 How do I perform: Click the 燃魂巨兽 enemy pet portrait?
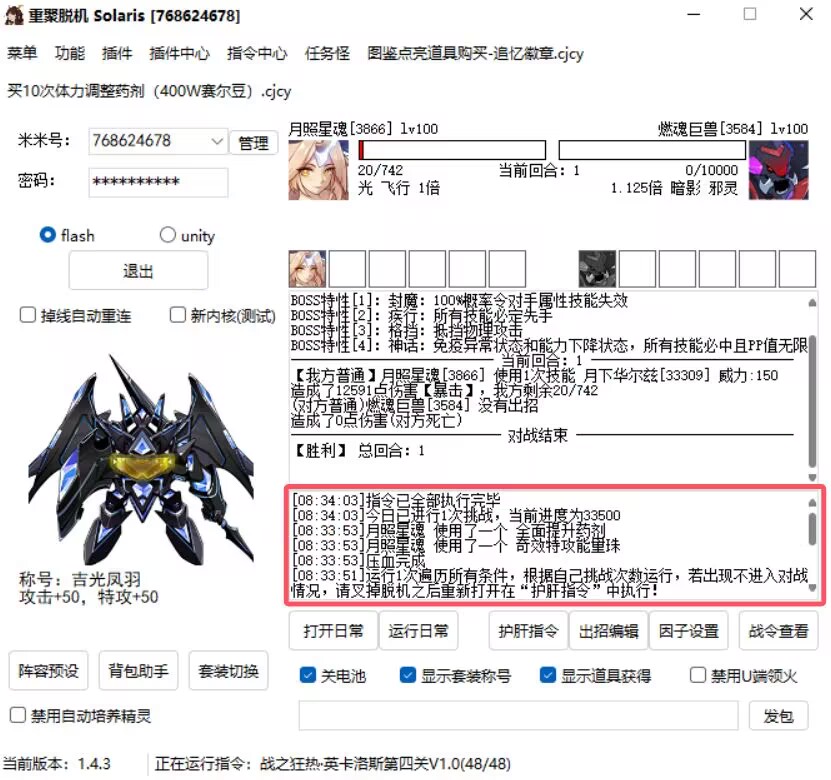778,169
